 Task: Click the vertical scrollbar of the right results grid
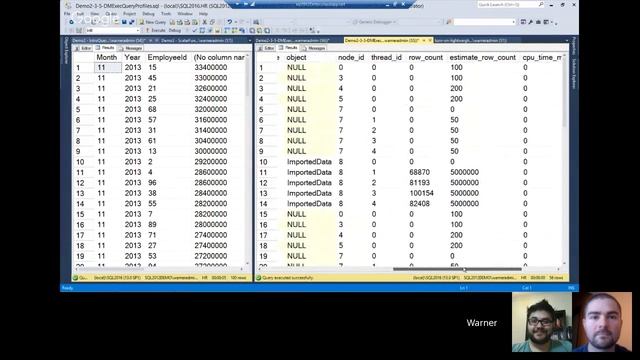pyautogui.click(x=564, y=159)
